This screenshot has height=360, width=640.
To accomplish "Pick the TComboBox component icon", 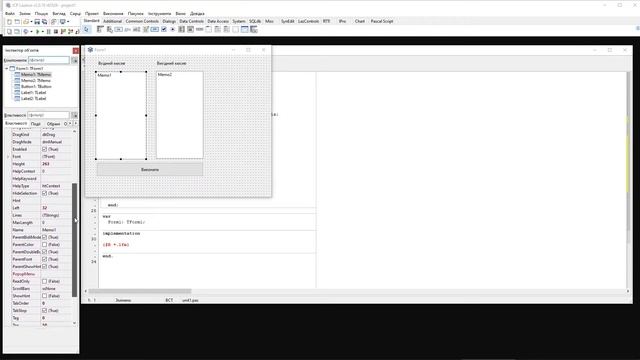I will point(190,29).
